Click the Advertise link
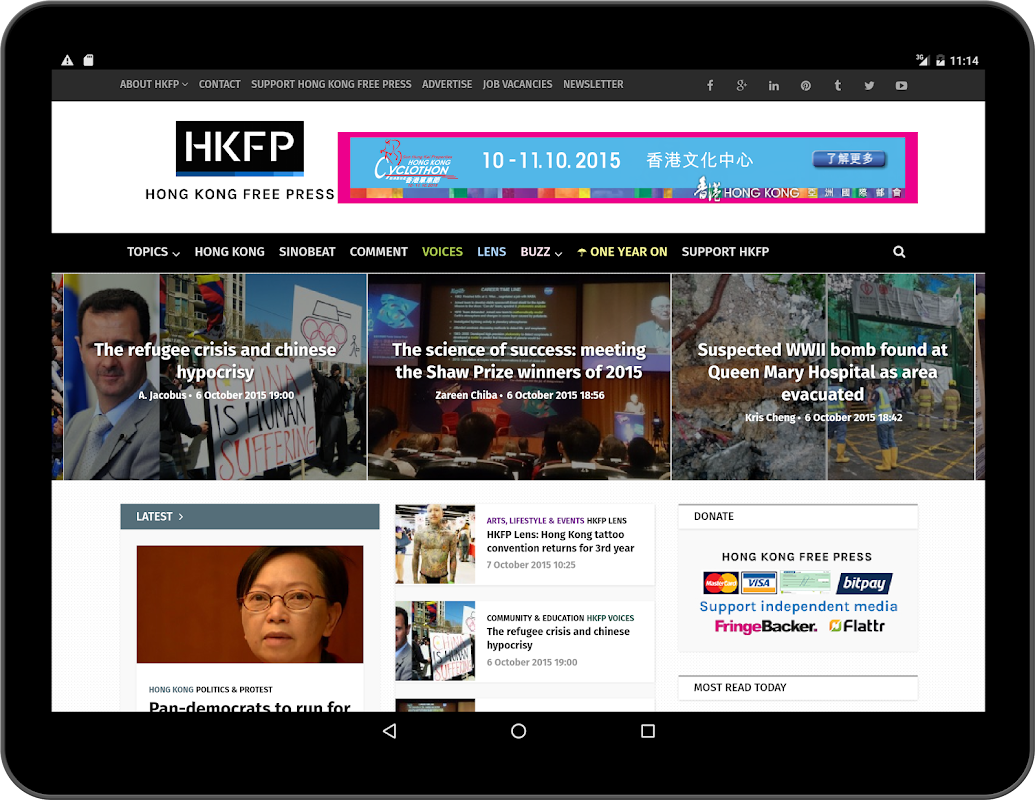 [447, 84]
